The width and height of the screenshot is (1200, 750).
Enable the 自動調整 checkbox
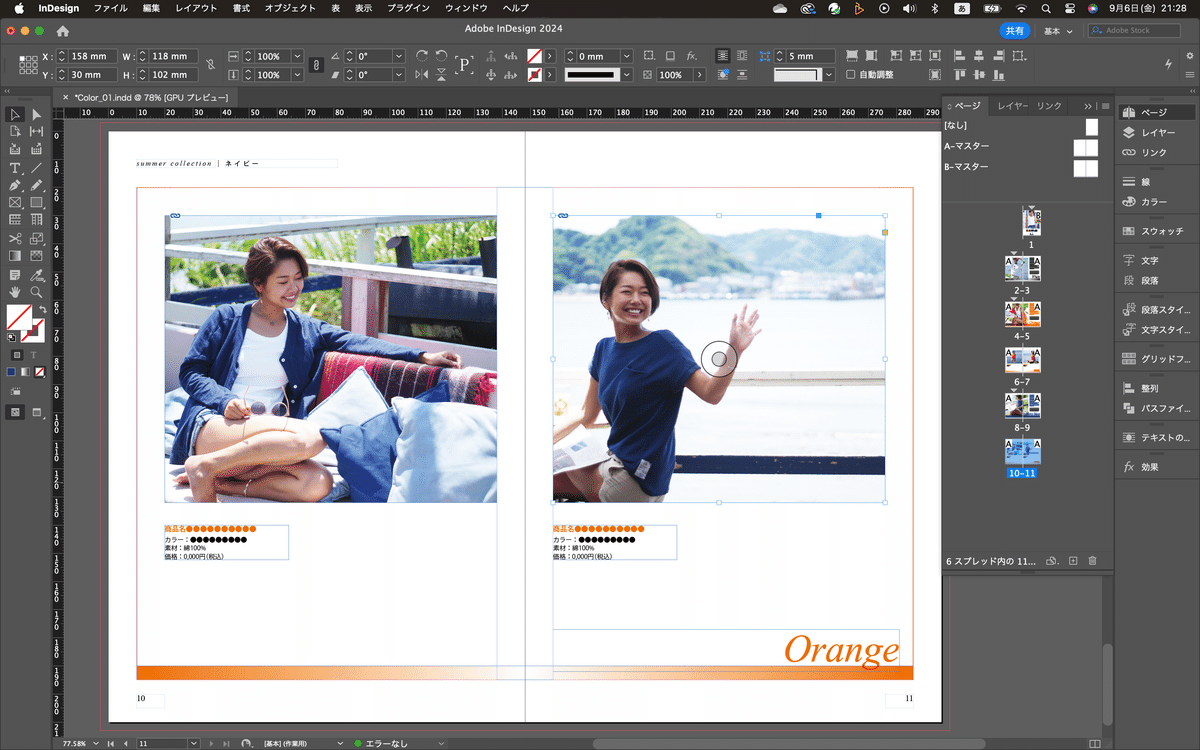(851, 75)
